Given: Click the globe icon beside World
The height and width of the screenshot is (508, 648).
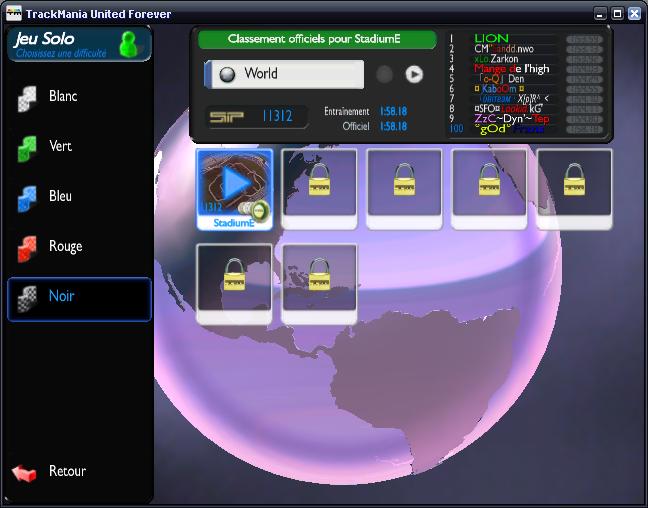Looking at the screenshot, I should pos(227,74).
